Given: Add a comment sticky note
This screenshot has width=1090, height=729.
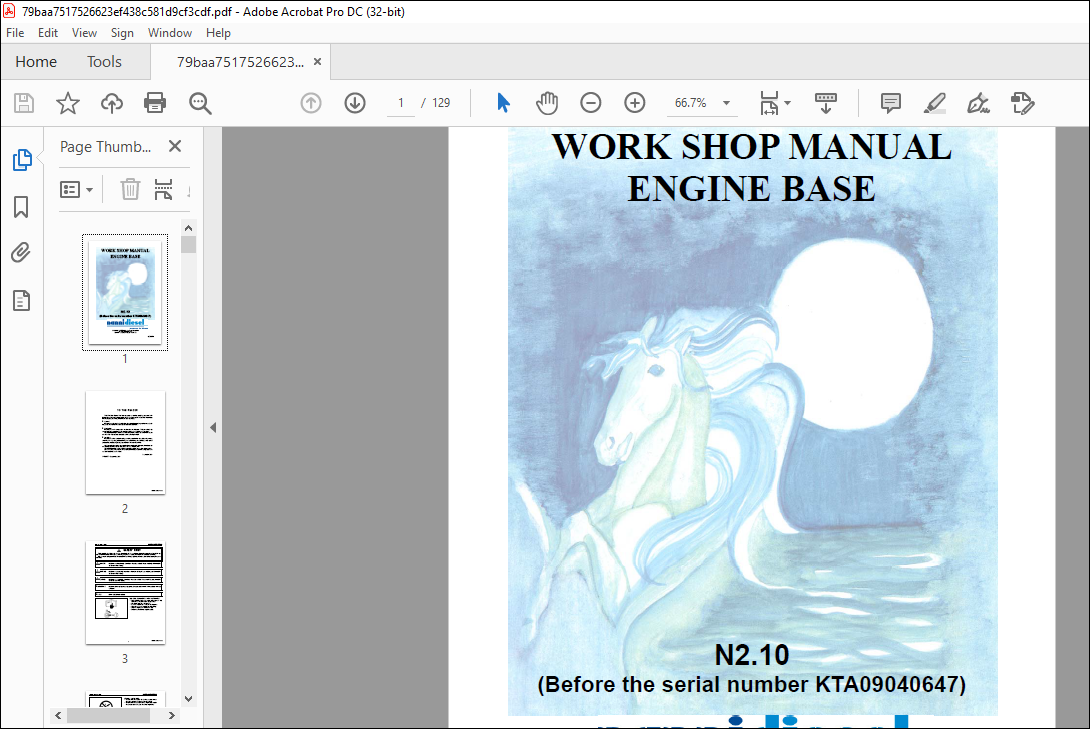Looking at the screenshot, I should coord(890,103).
